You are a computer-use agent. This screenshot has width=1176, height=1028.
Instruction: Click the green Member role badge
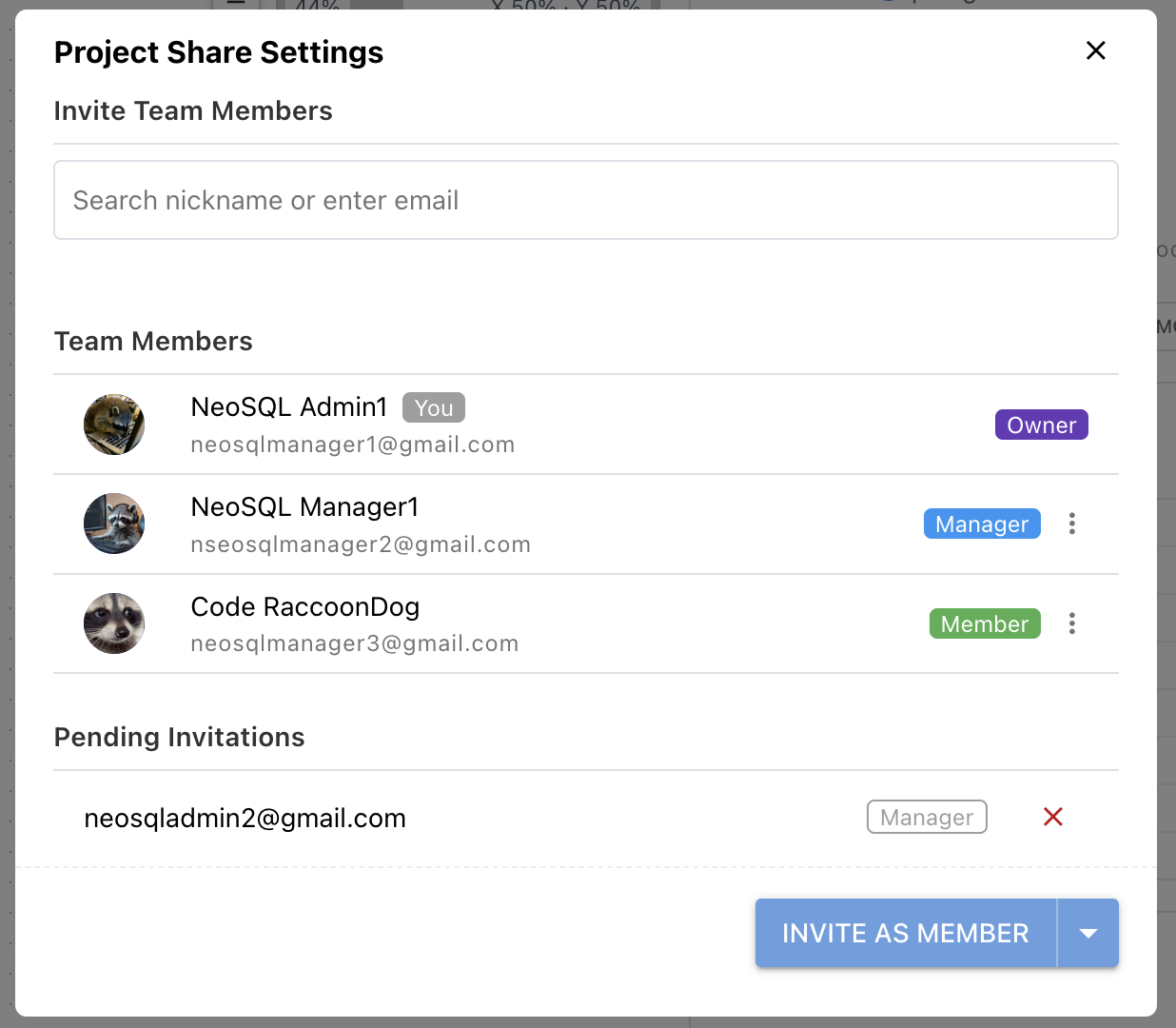pos(985,623)
